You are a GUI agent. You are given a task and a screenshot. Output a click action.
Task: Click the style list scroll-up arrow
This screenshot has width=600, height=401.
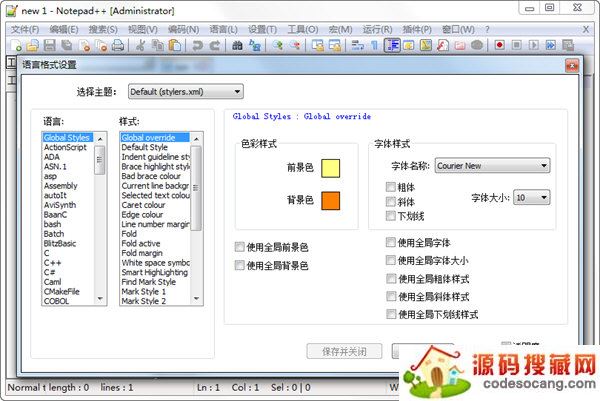point(196,139)
